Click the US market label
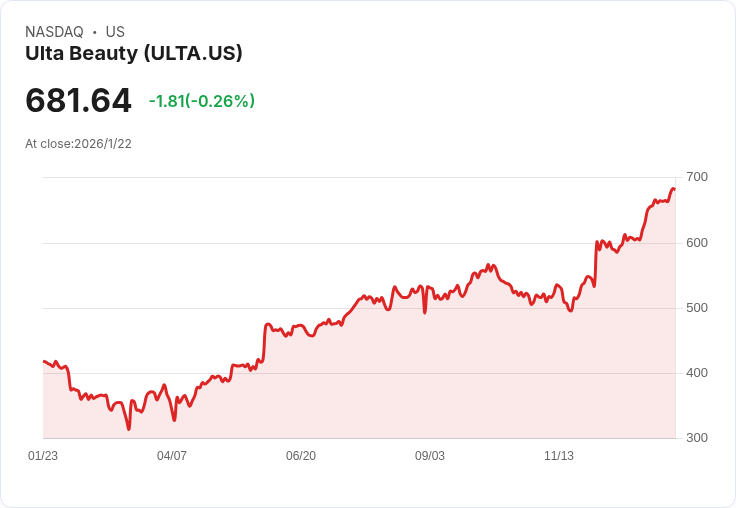The height and width of the screenshot is (508, 736). [115, 32]
